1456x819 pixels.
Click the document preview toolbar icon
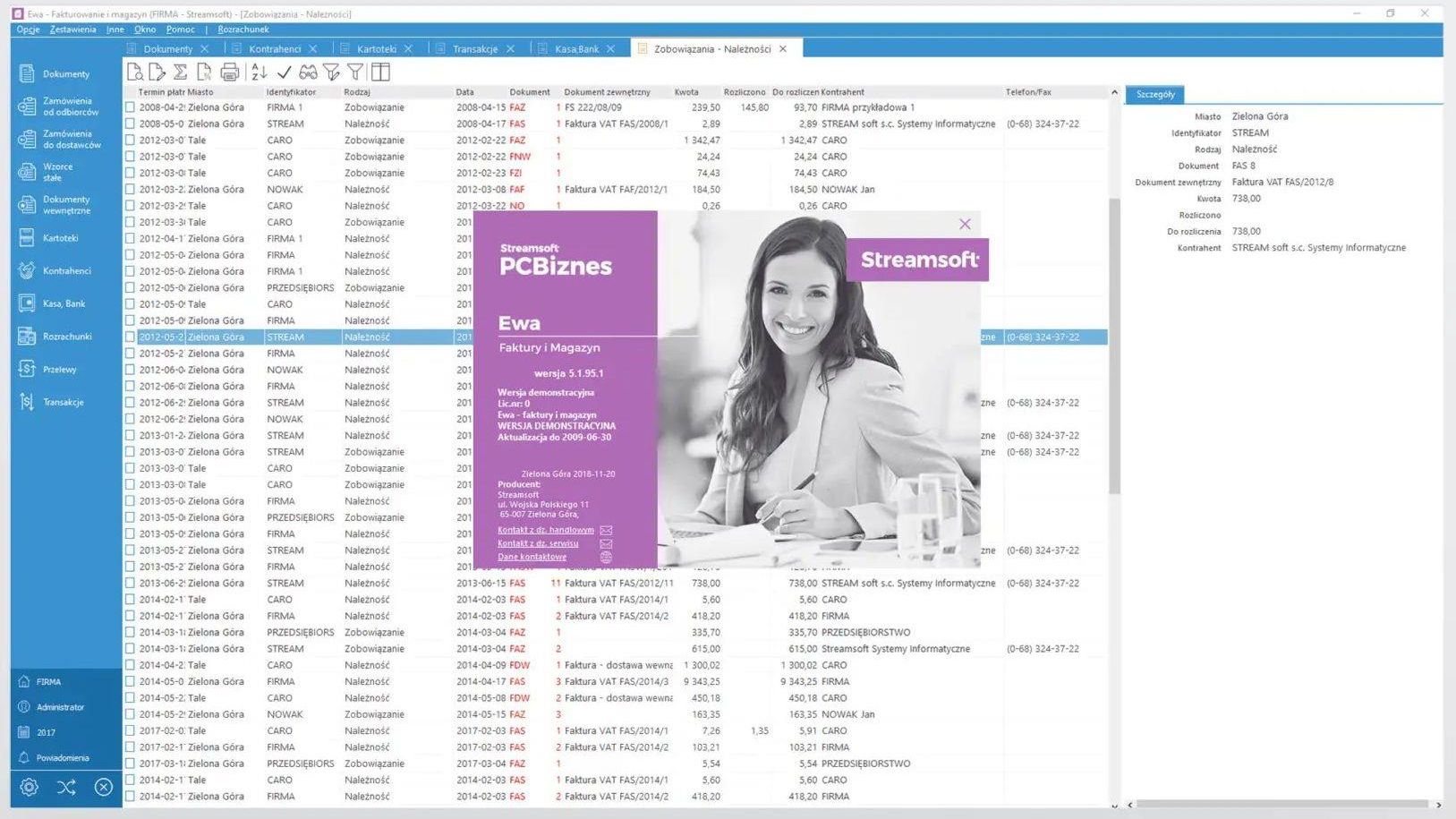134,73
